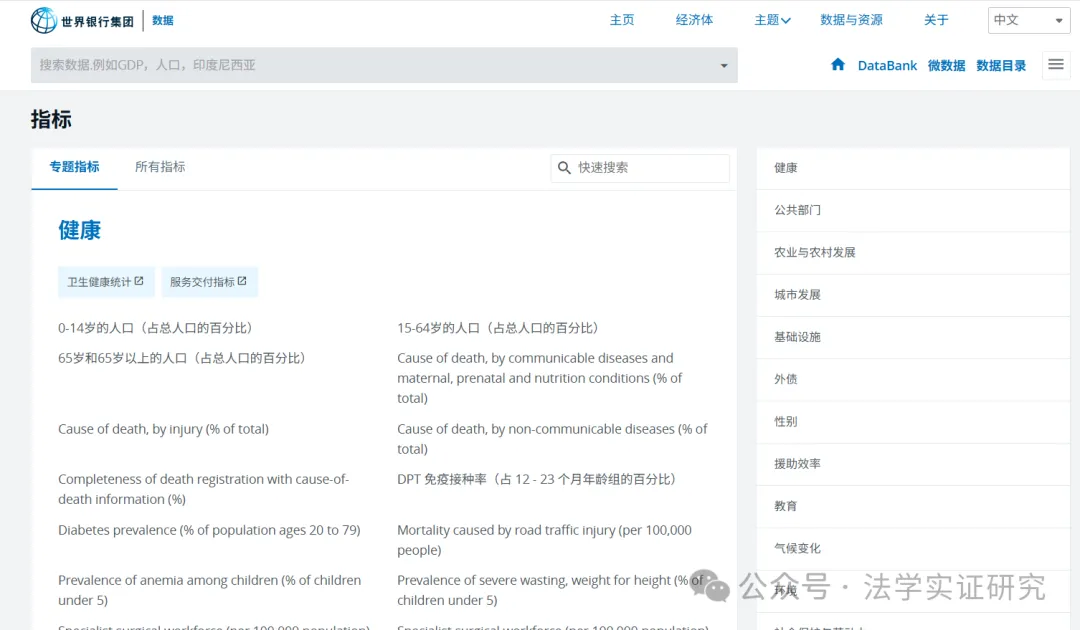Open the main search bar dropdown arrow

pos(723,65)
